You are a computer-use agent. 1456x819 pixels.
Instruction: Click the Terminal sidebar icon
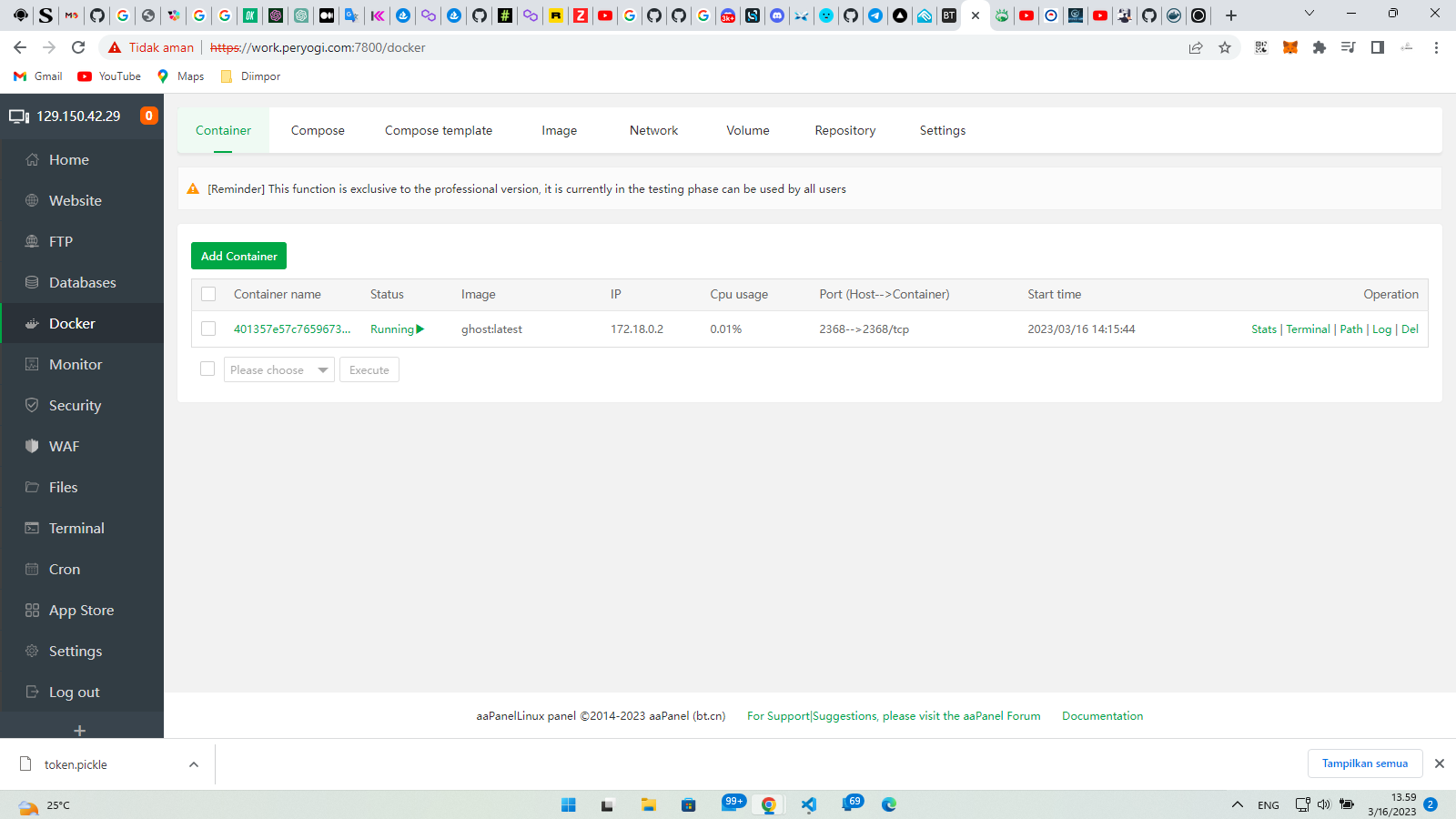pyautogui.click(x=32, y=529)
